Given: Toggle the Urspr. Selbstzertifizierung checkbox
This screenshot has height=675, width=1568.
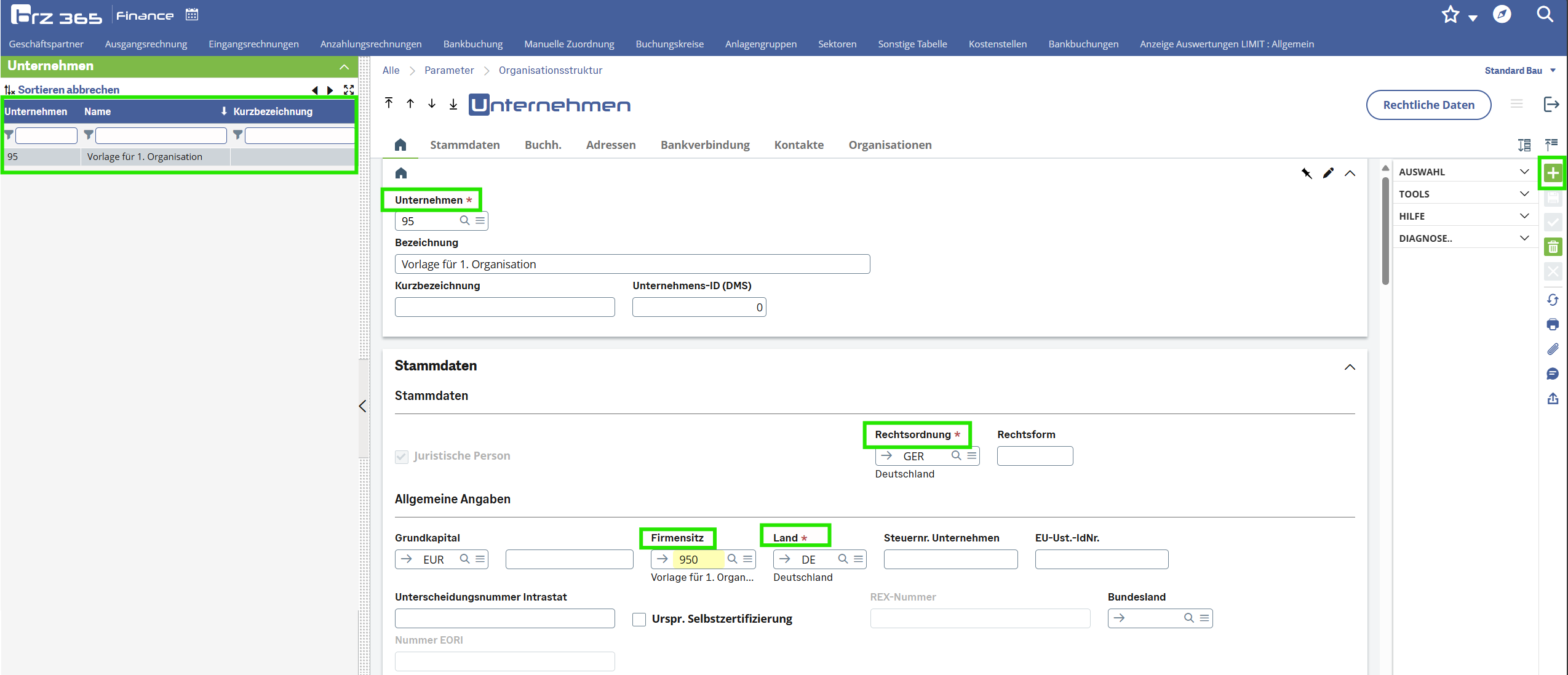Looking at the screenshot, I should coord(639,619).
